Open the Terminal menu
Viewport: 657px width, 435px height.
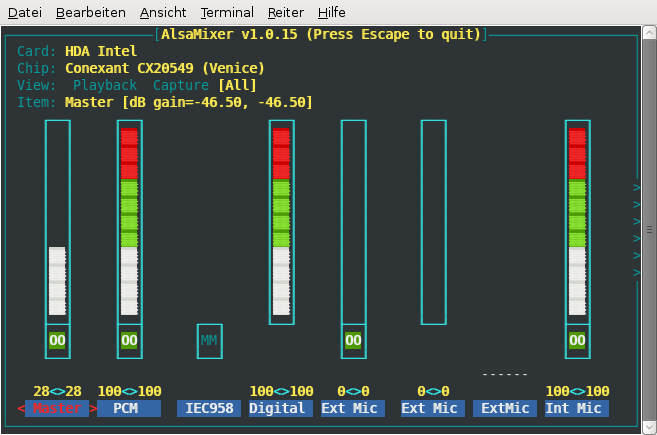coord(227,13)
